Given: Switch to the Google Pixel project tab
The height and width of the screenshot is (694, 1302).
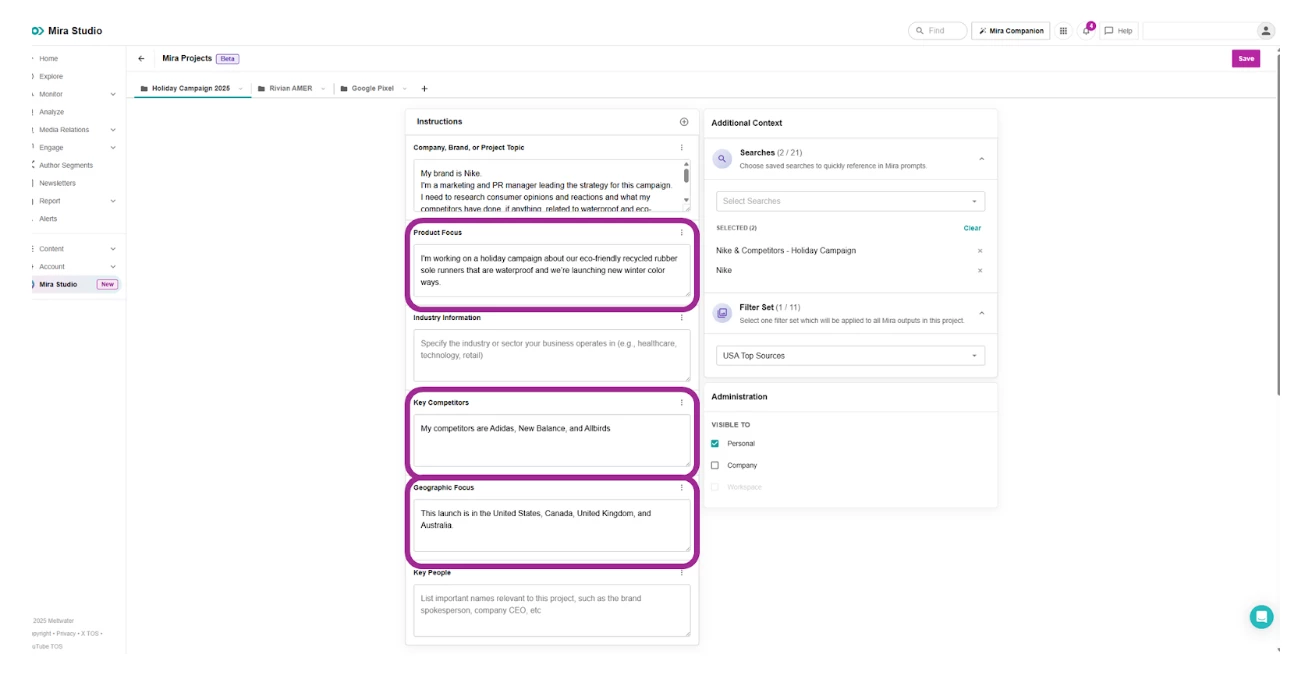Looking at the screenshot, I should [x=373, y=88].
